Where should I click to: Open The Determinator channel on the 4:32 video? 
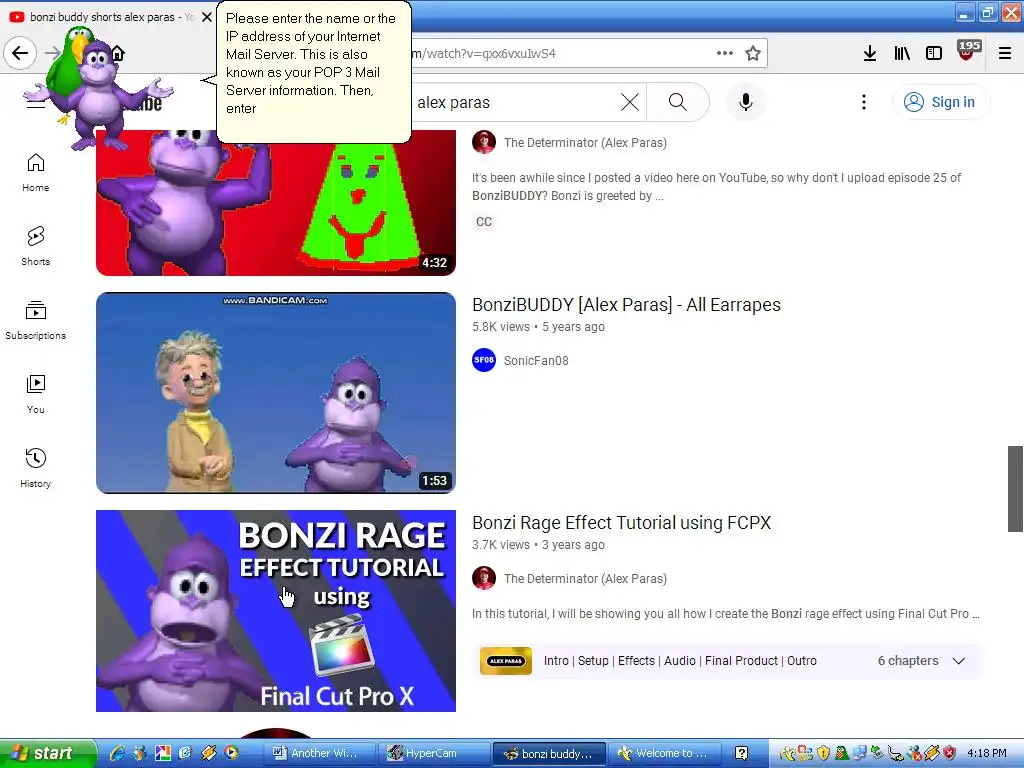[x=585, y=142]
